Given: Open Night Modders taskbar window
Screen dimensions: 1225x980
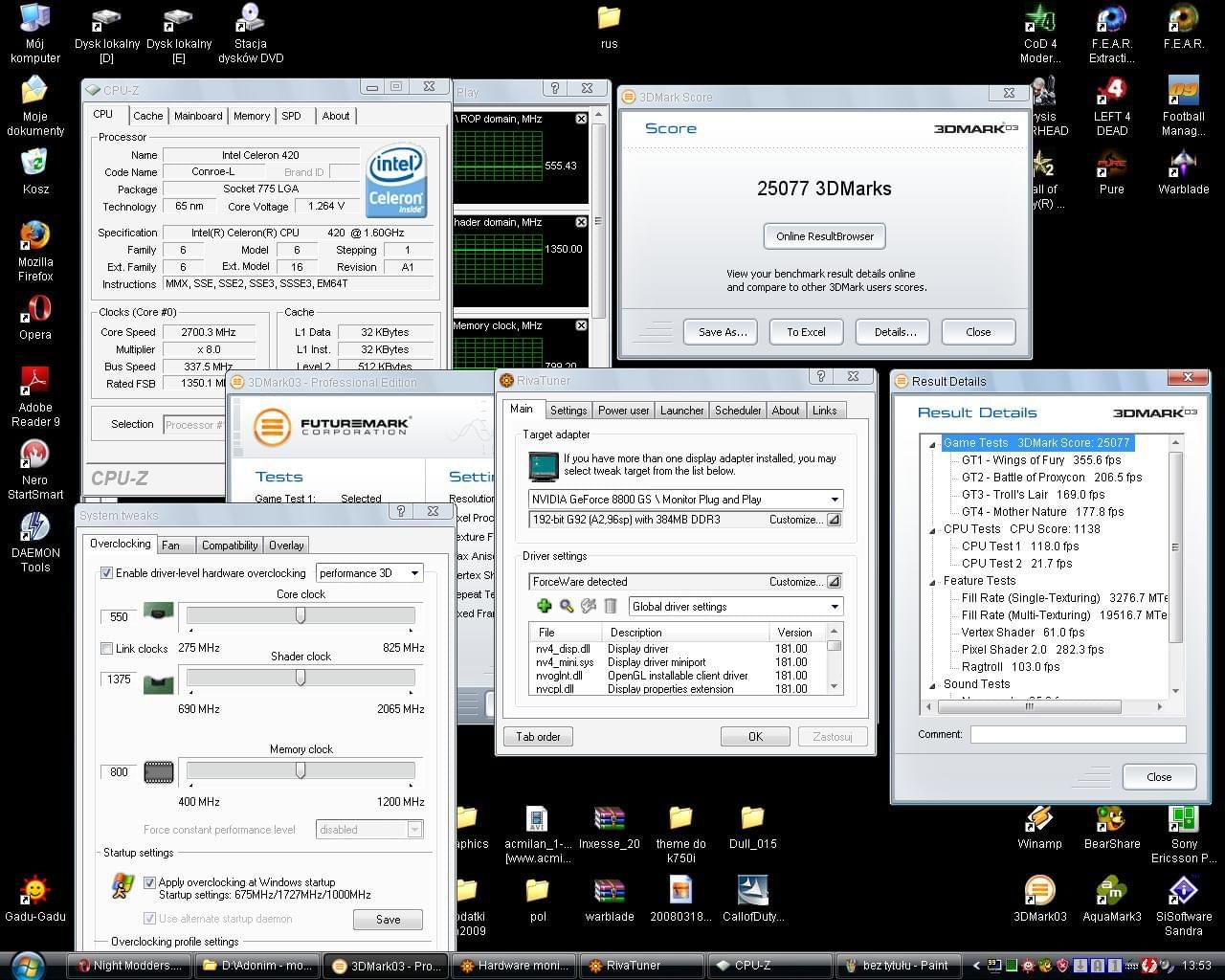Looking at the screenshot, I should click(x=129, y=965).
